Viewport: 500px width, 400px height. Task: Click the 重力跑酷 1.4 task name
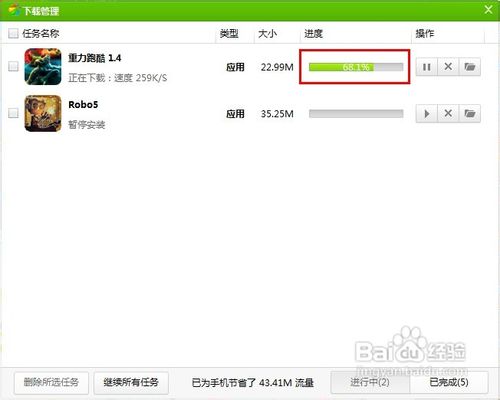[x=95, y=58]
